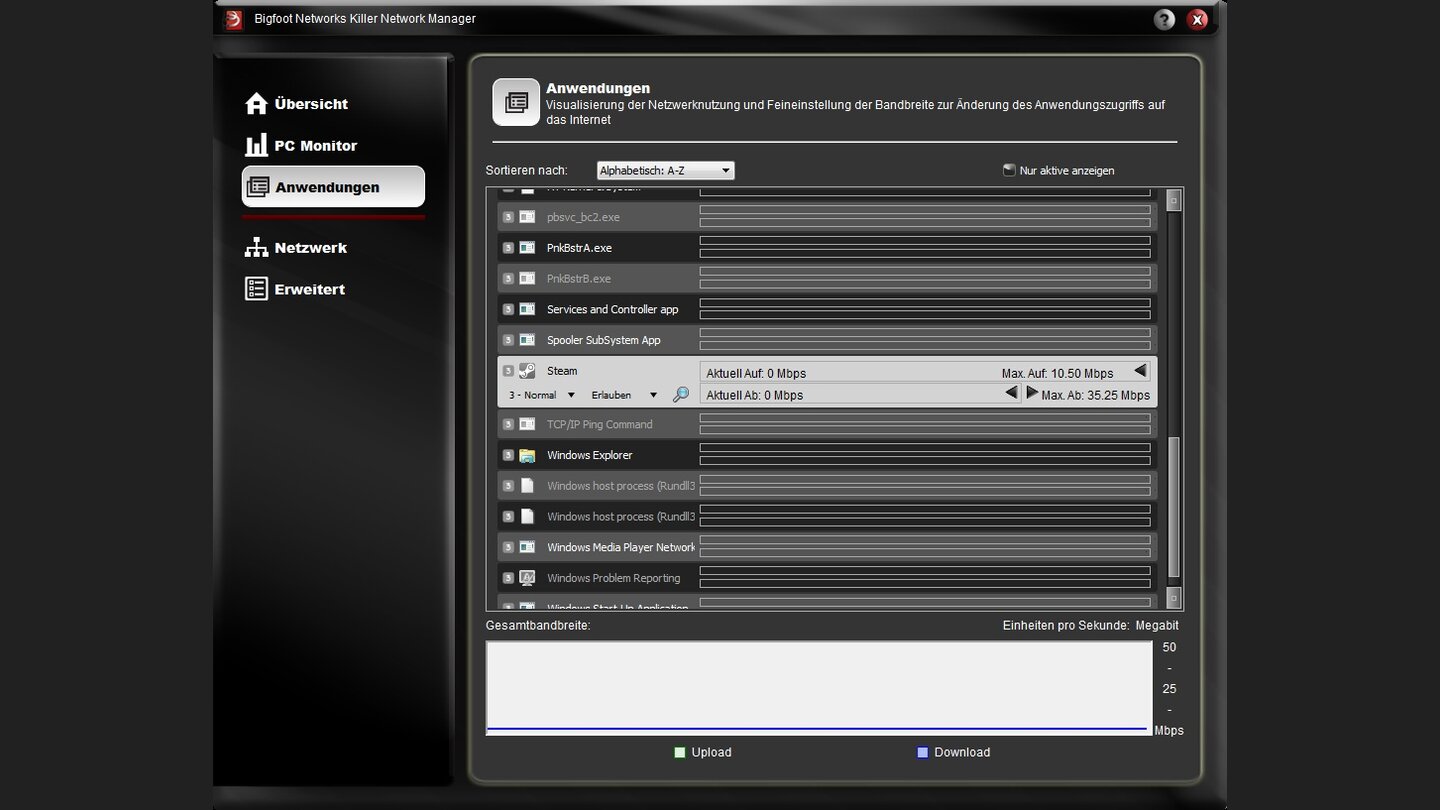Click the priority badge of Spooler SubSystem App
Viewport: 1440px width, 810px height.
click(x=508, y=341)
